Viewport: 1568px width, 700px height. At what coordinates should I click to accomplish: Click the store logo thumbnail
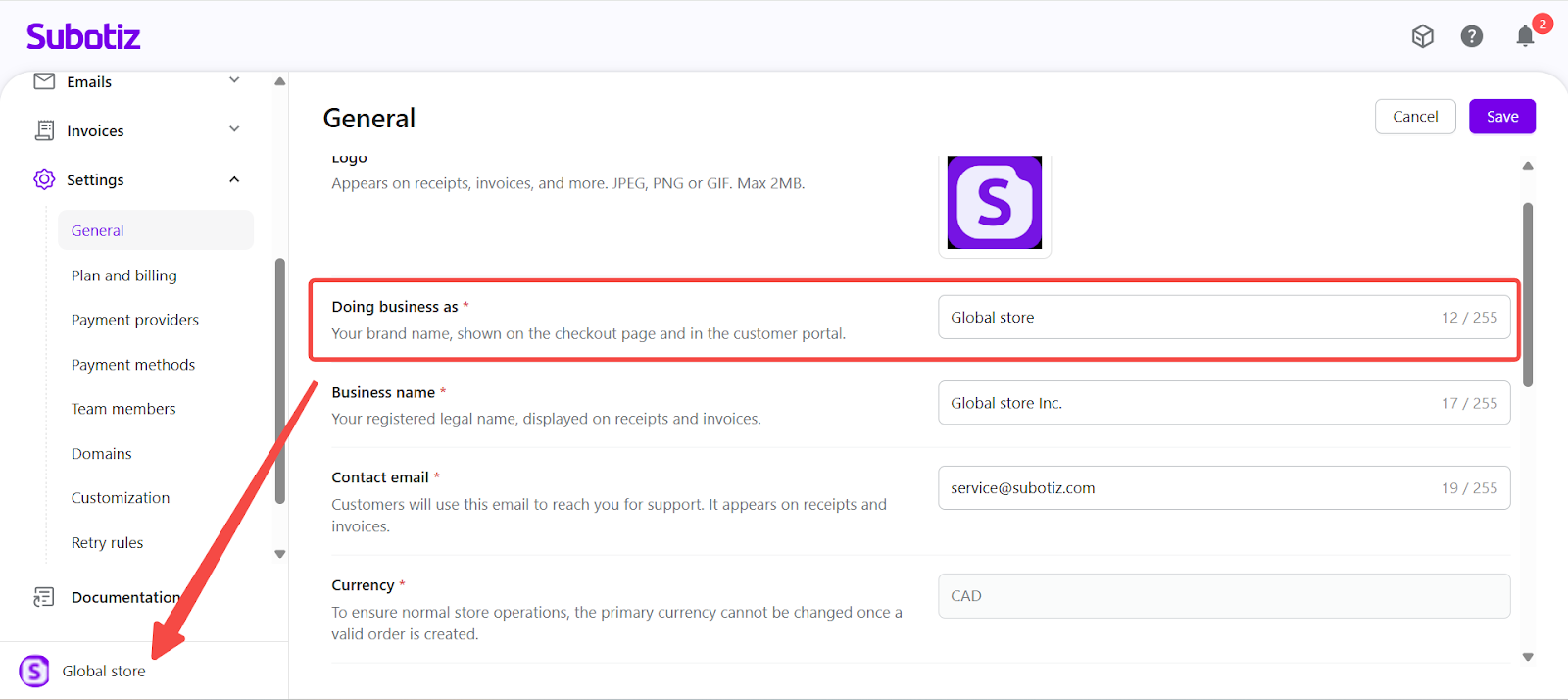[994, 203]
